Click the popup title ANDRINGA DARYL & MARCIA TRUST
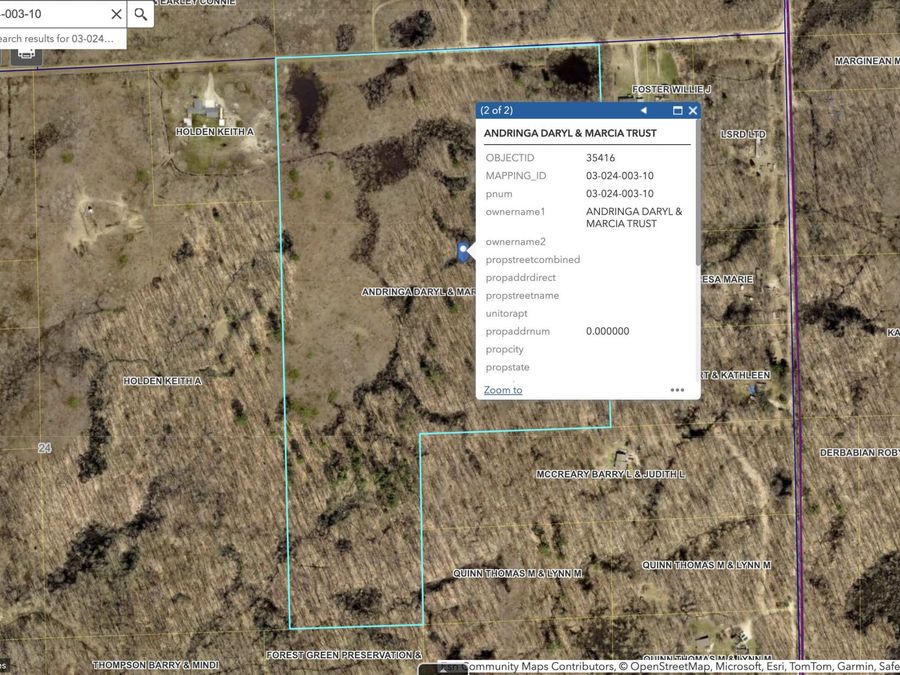Viewport: 900px width, 675px height. pyautogui.click(x=570, y=133)
